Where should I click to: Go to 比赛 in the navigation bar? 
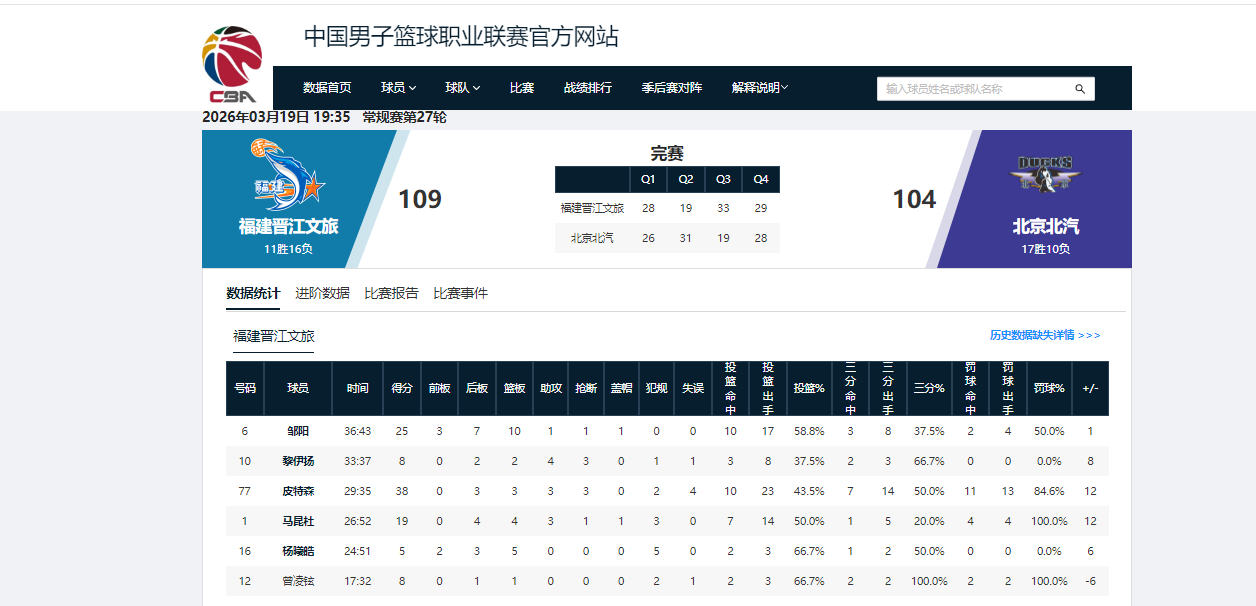click(x=522, y=88)
